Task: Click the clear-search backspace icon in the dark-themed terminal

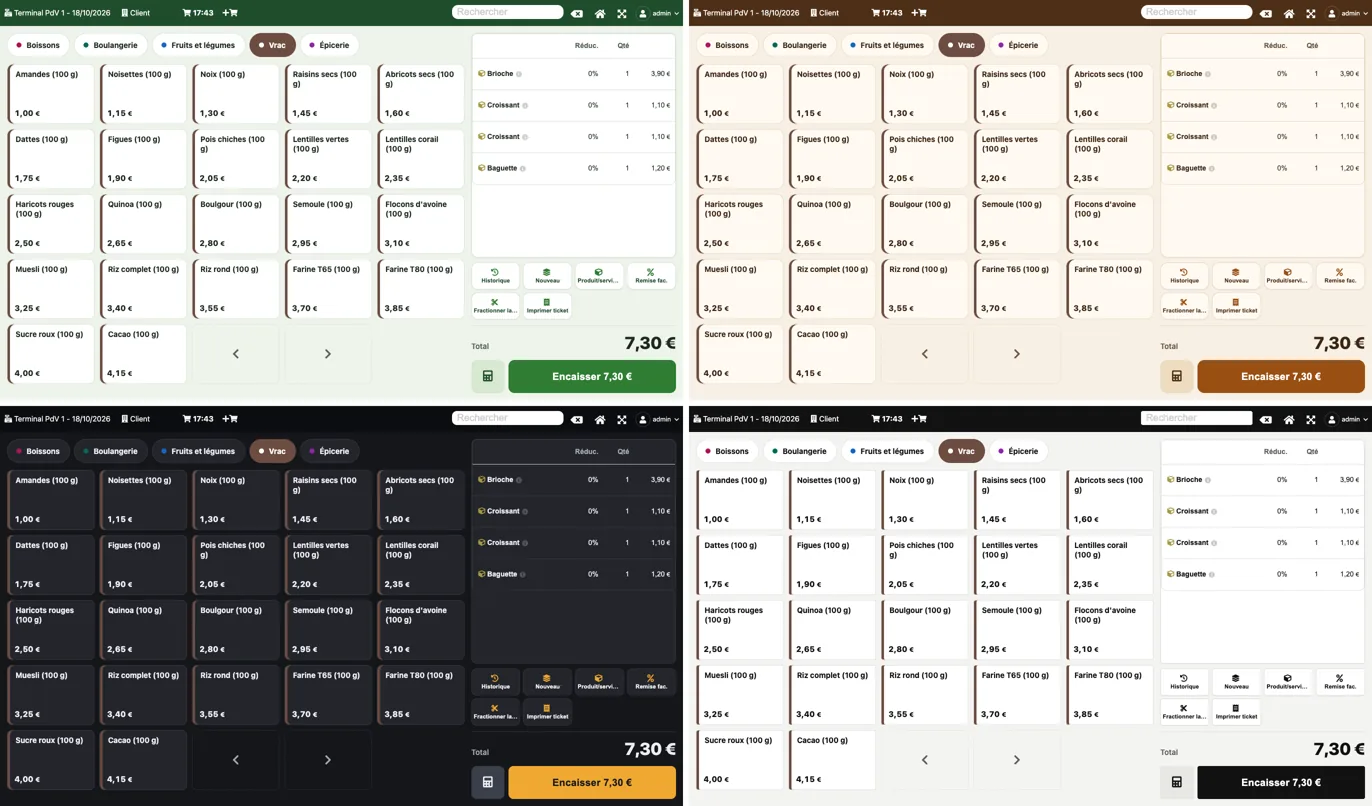Action: point(577,419)
